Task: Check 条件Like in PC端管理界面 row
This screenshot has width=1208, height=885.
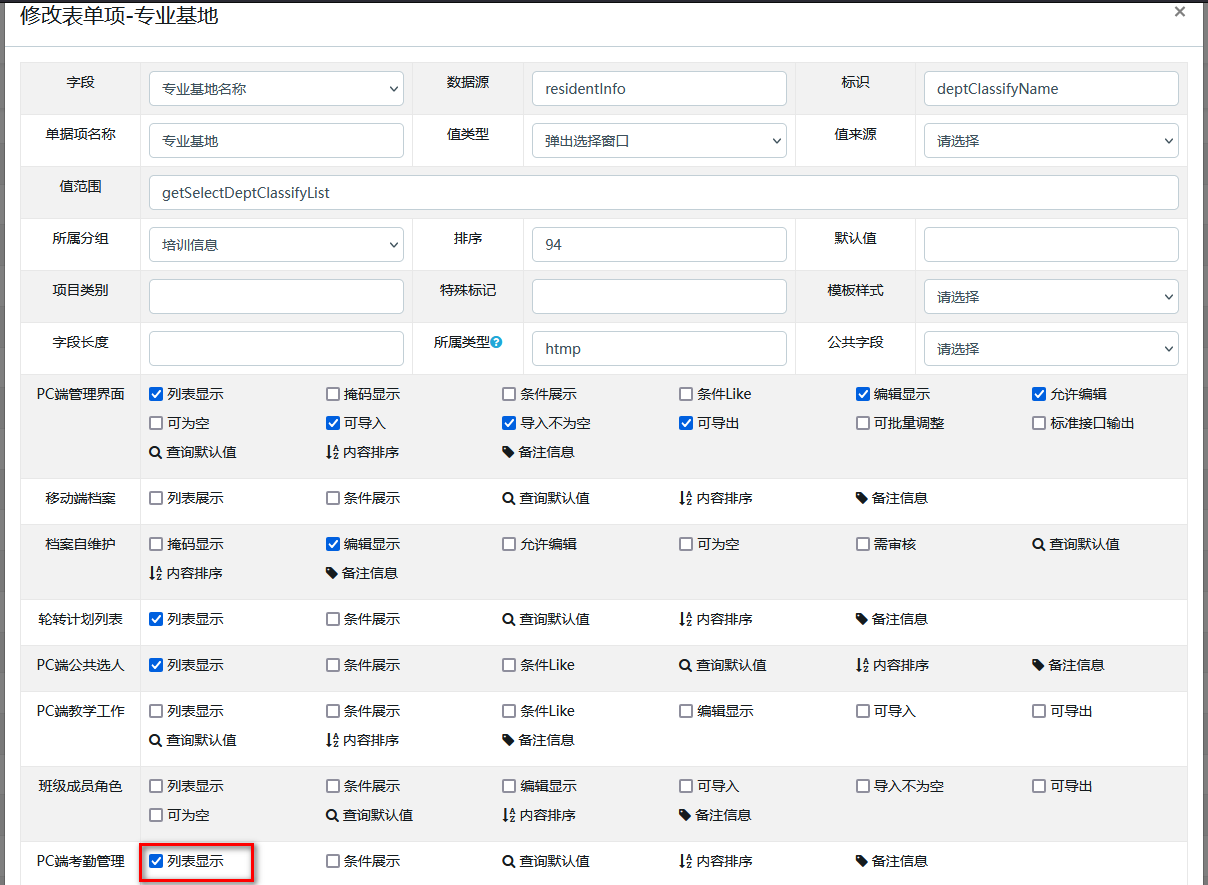Action: click(x=686, y=394)
